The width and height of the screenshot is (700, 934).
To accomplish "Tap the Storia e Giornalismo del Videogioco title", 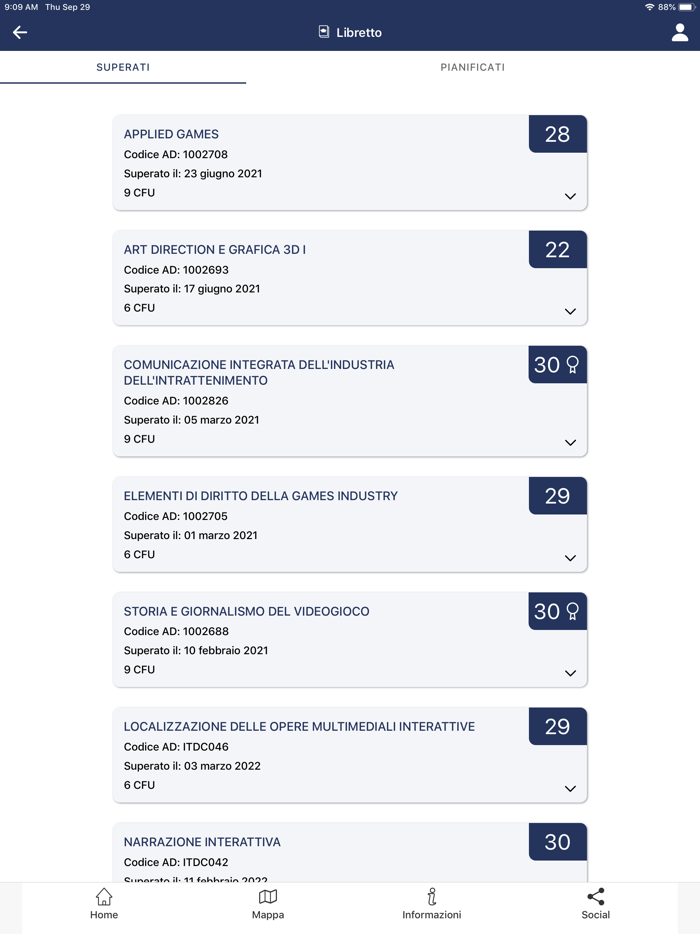I will coord(246,611).
